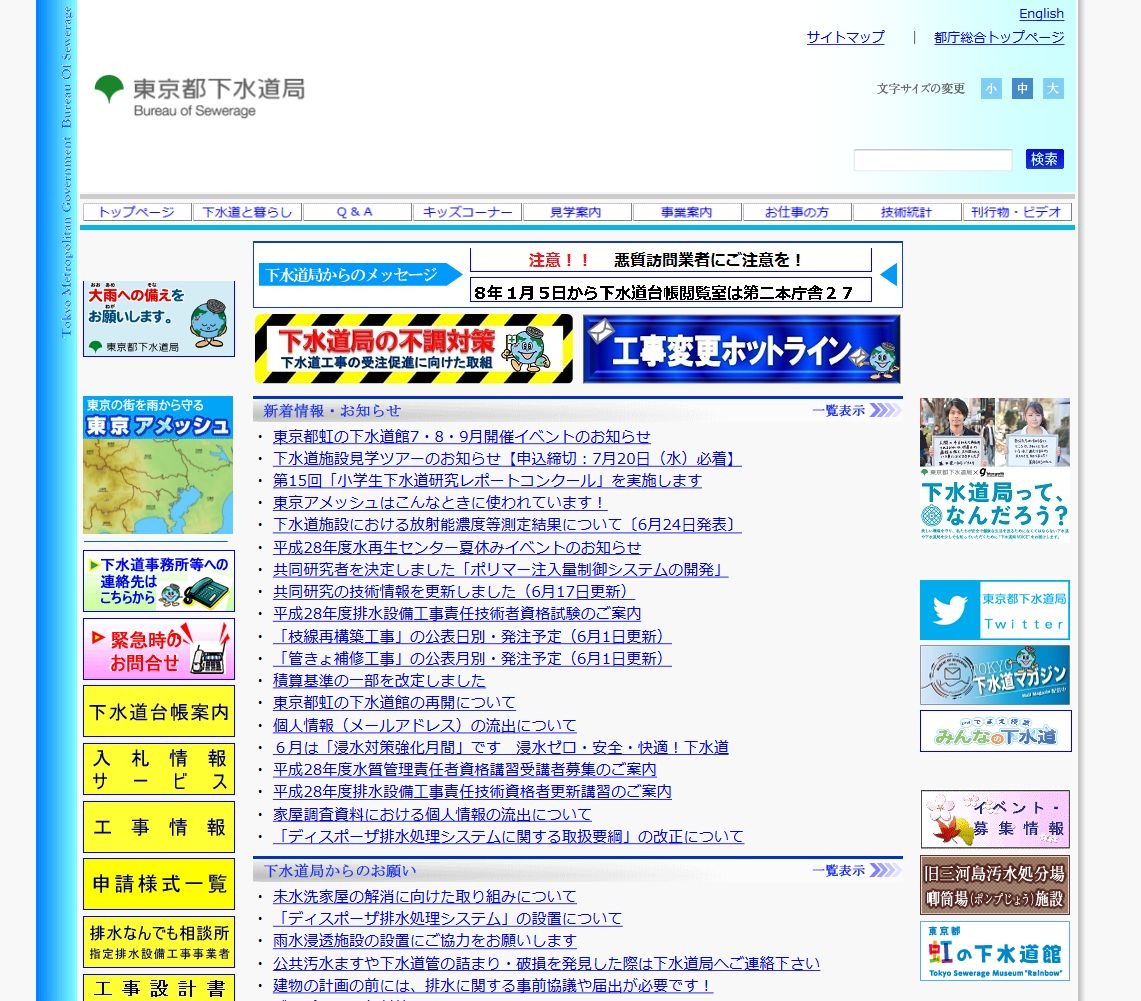Viewport: 1141px width, 1001px height.
Task: Open the 技術統計 nav tab
Action: (907, 212)
